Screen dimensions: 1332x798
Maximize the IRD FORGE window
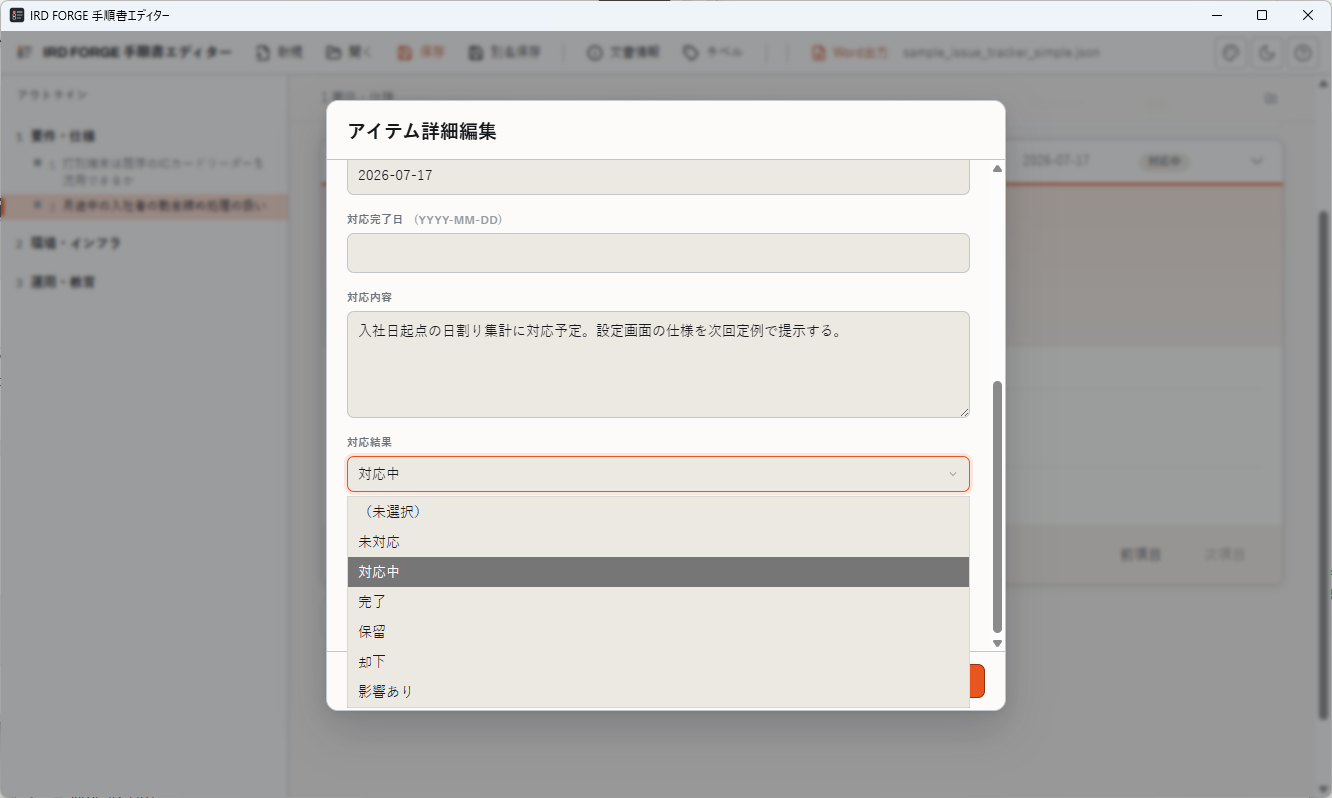[x=1262, y=15]
